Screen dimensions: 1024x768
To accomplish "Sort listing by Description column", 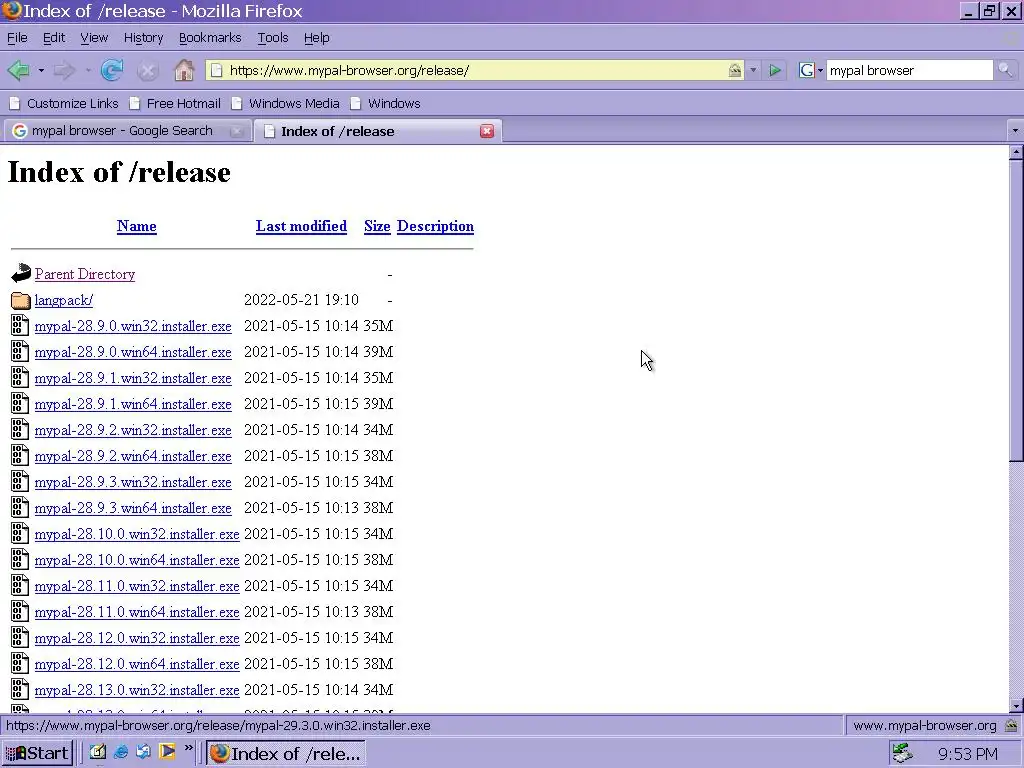I will (435, 226).
